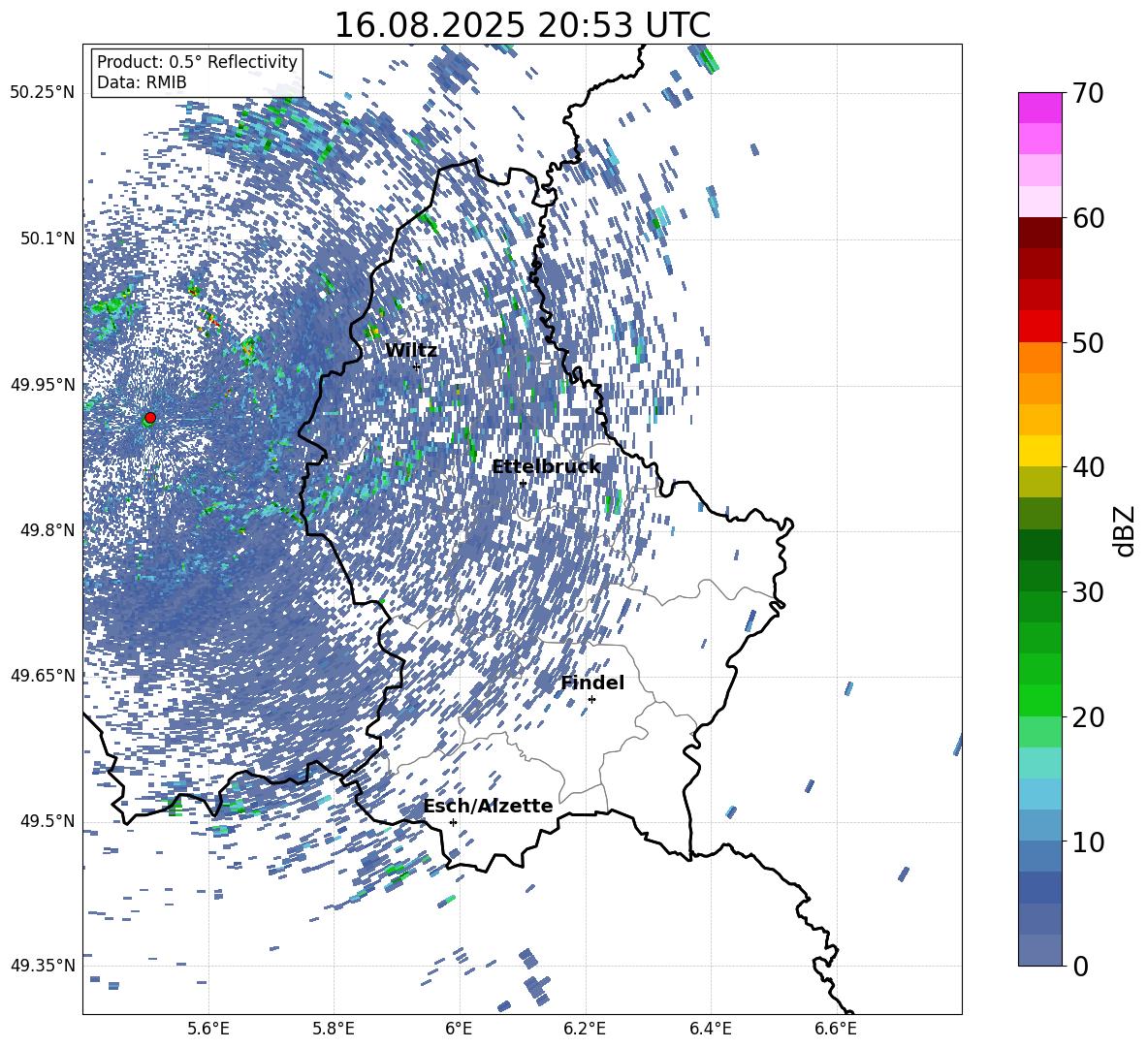Click the Findel location label

tap(592, 683)
